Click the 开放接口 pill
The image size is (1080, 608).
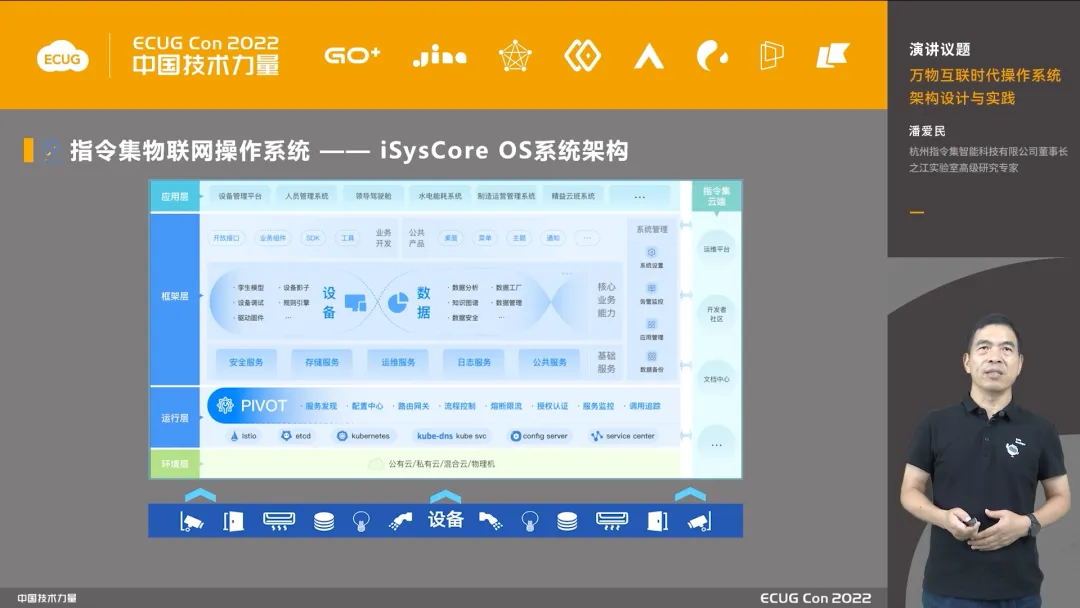[x=226, y=238]
